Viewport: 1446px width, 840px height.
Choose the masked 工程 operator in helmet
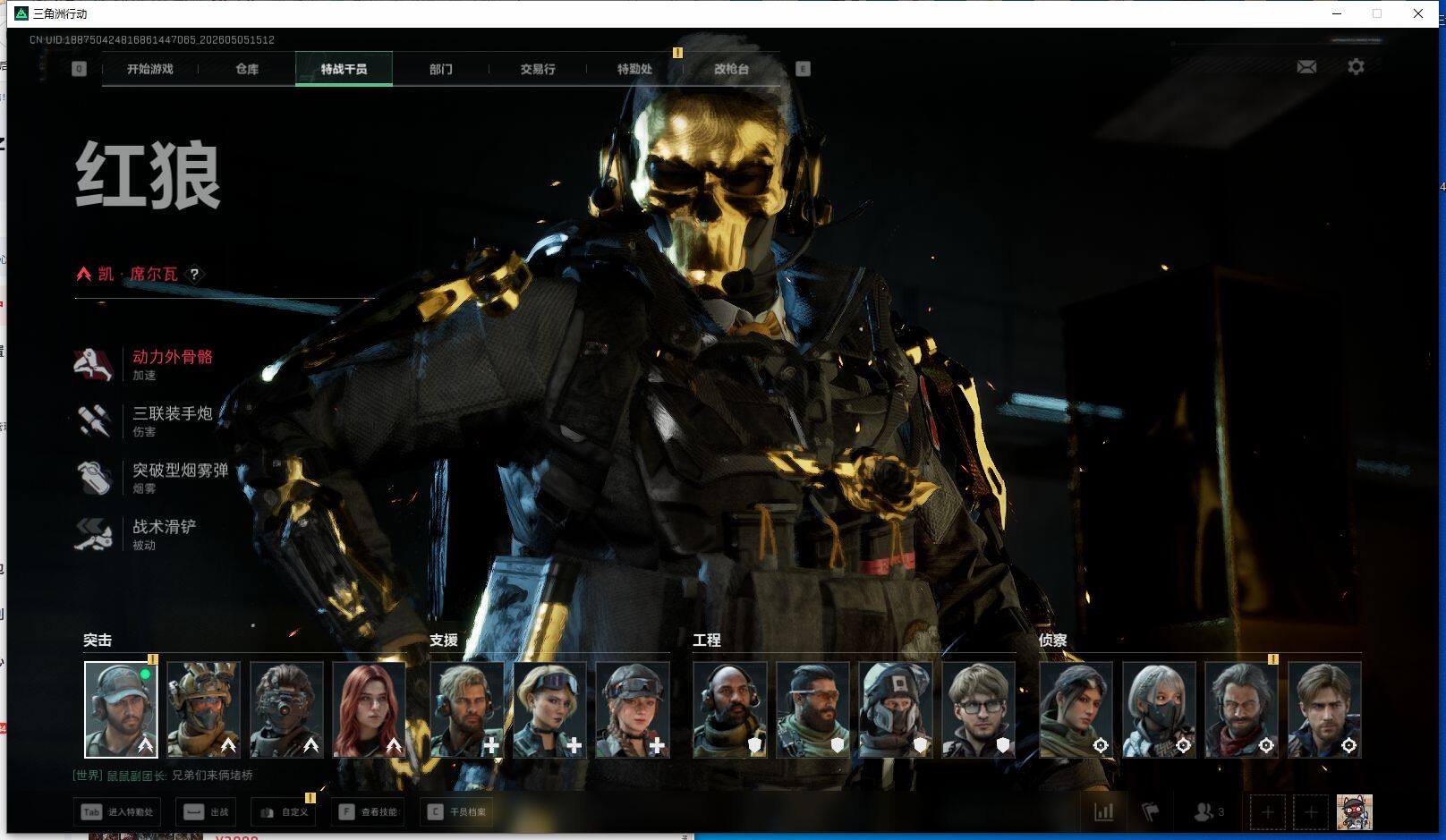click(x=896, y=709)
